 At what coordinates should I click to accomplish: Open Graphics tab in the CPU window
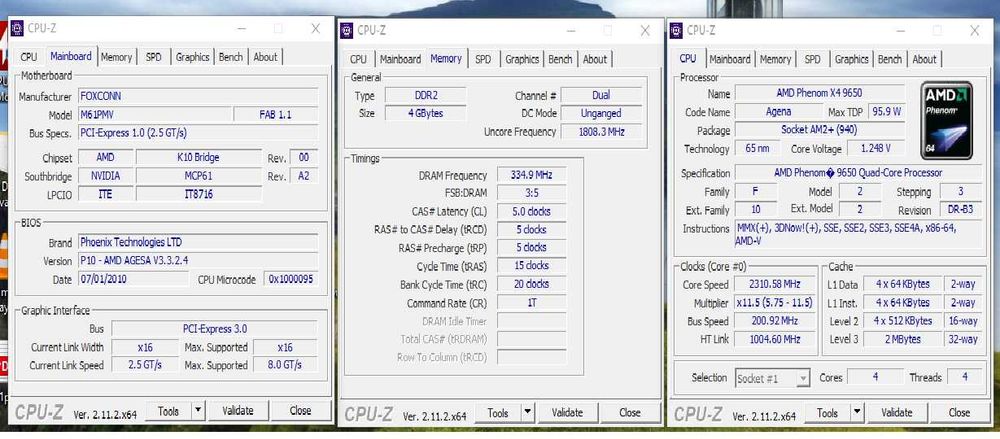click(851, 59)
